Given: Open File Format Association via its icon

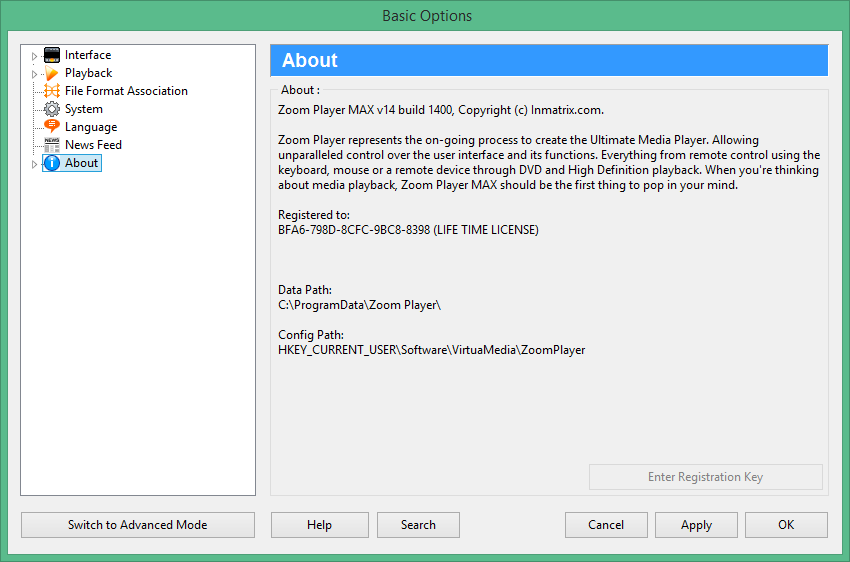Looking at the screenshot, I should click(x=52, y=91).
